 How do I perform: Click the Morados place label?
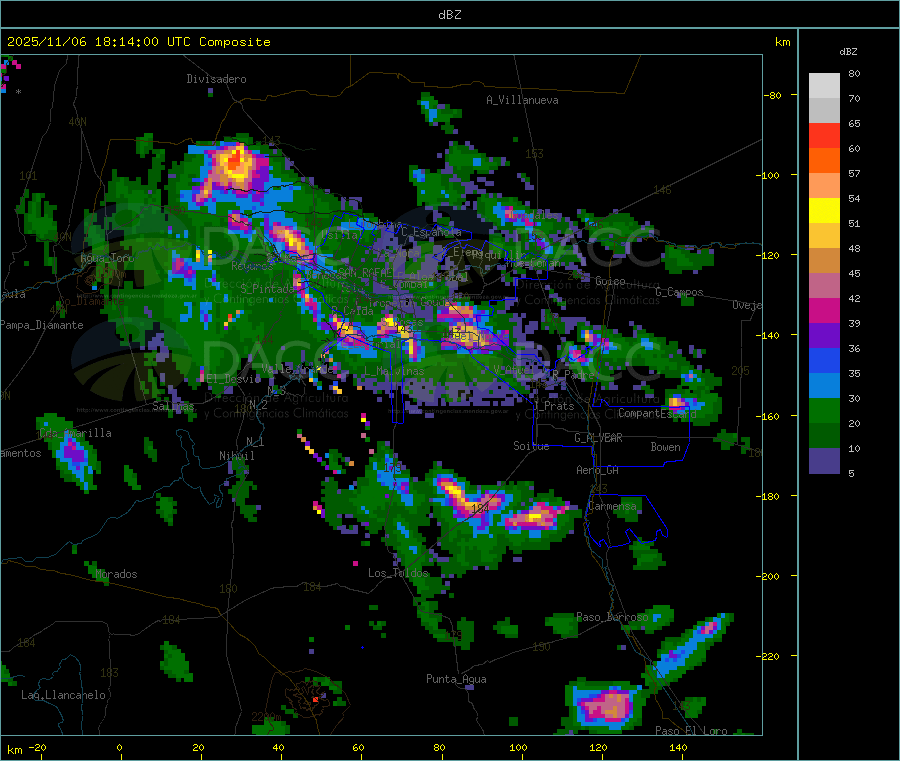[x=117, y=574]
